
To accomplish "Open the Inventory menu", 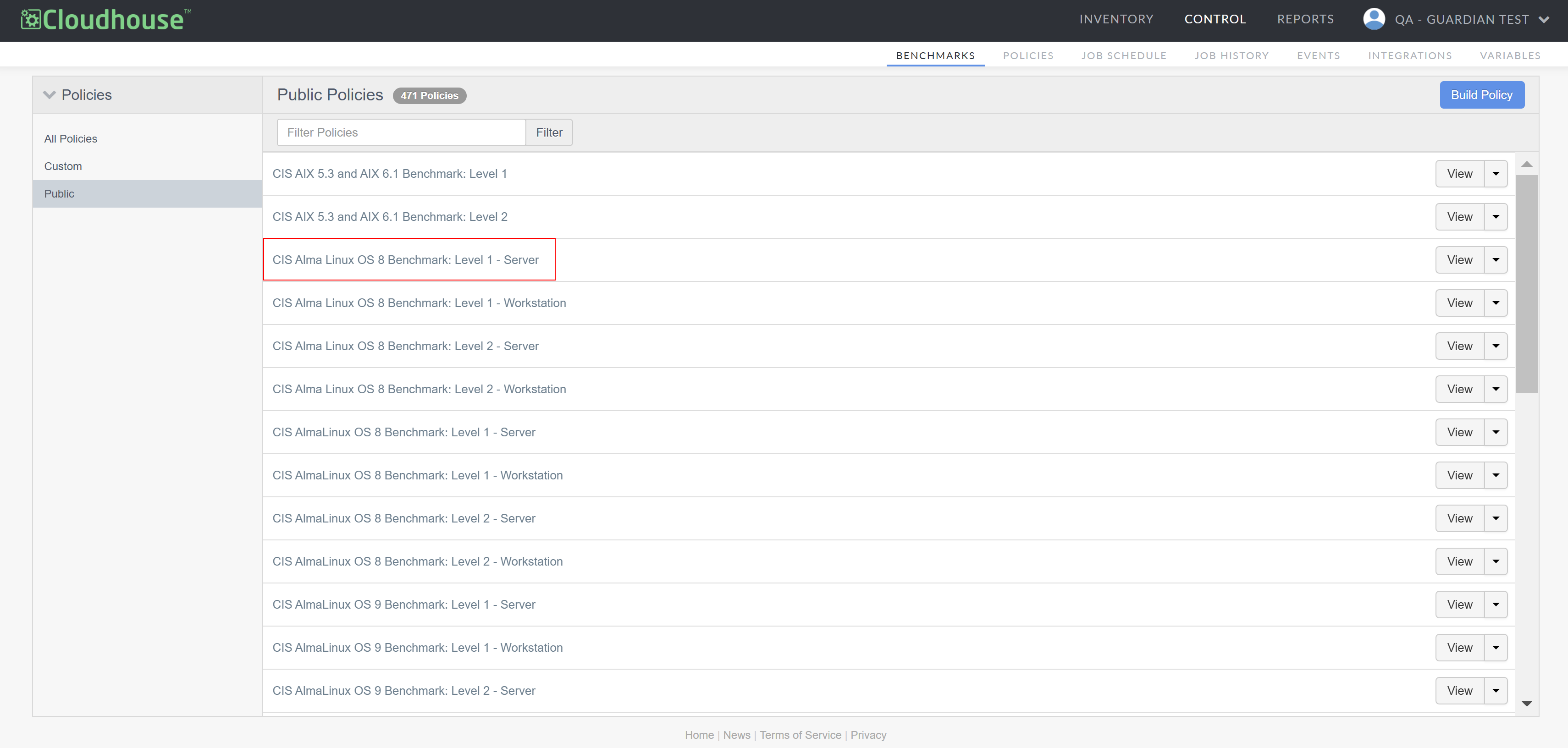I will pyautogui.click(x=1116, y=19).
